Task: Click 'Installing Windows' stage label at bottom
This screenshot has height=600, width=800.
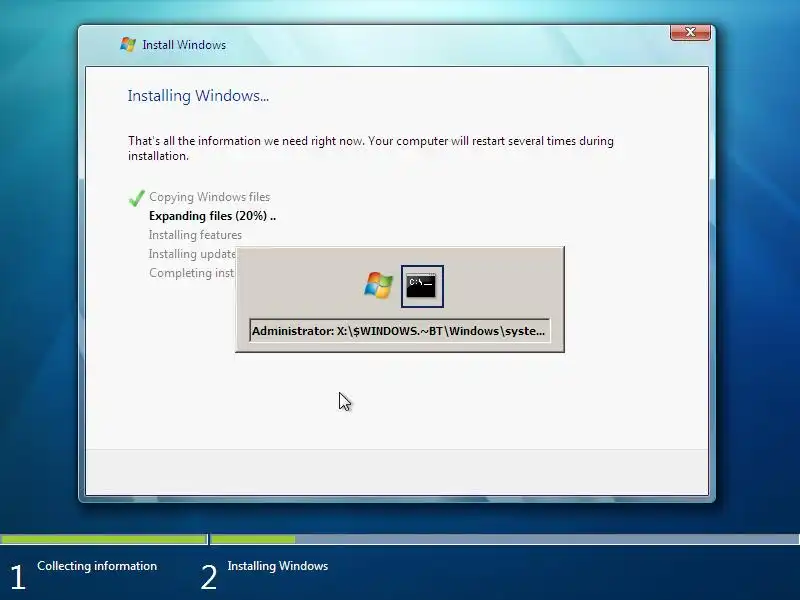Action: (x=278, y=566)
